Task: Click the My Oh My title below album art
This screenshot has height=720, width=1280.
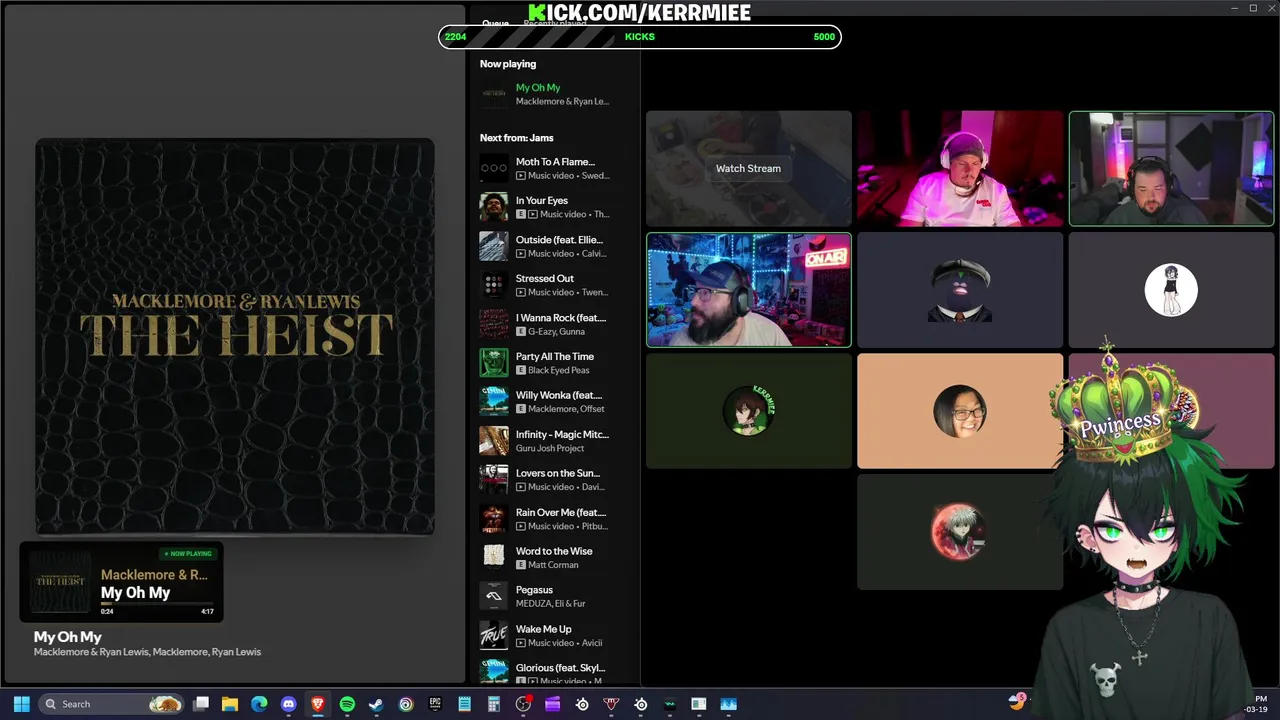Action: 68,637
